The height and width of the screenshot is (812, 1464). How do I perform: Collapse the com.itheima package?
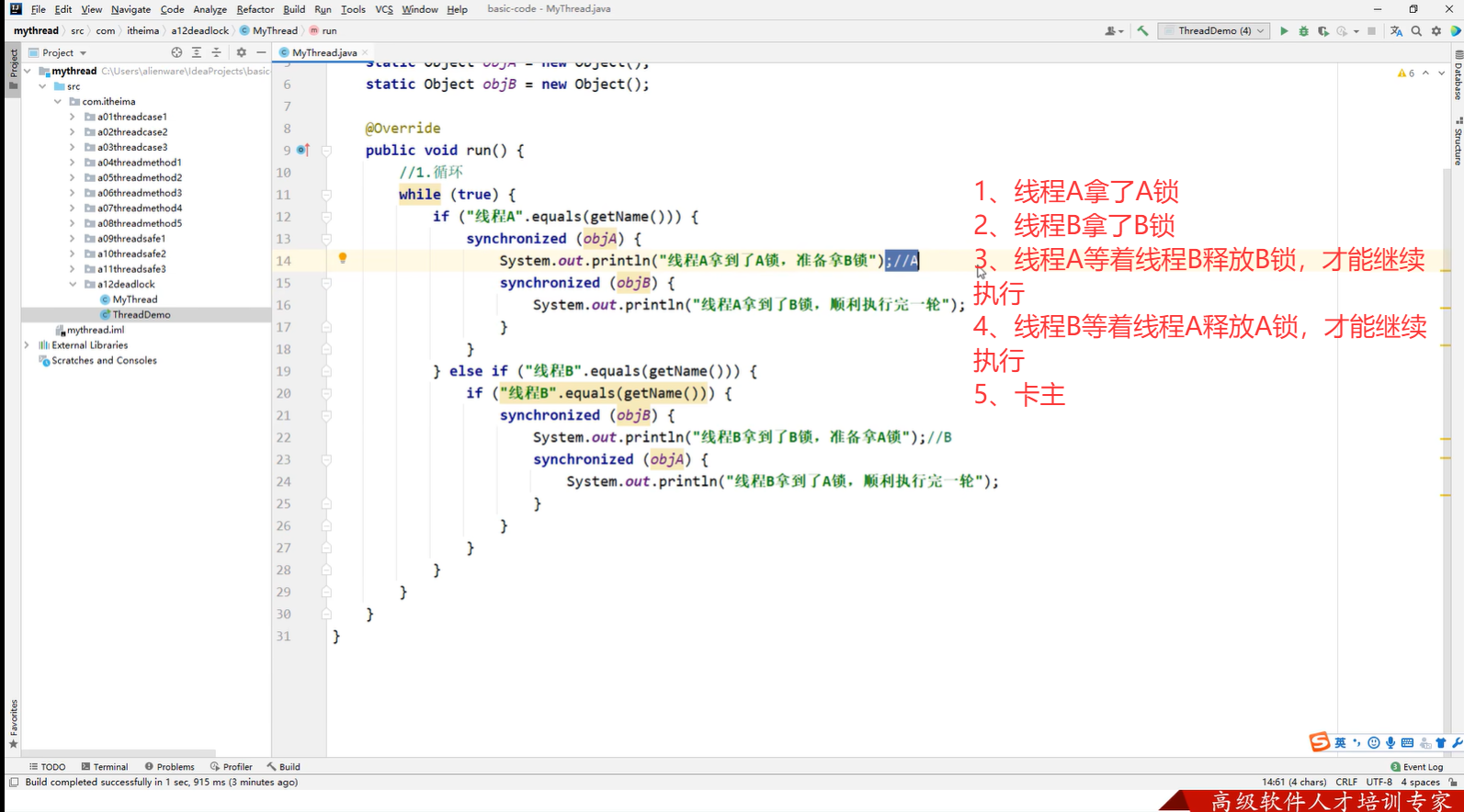point(58,102)
